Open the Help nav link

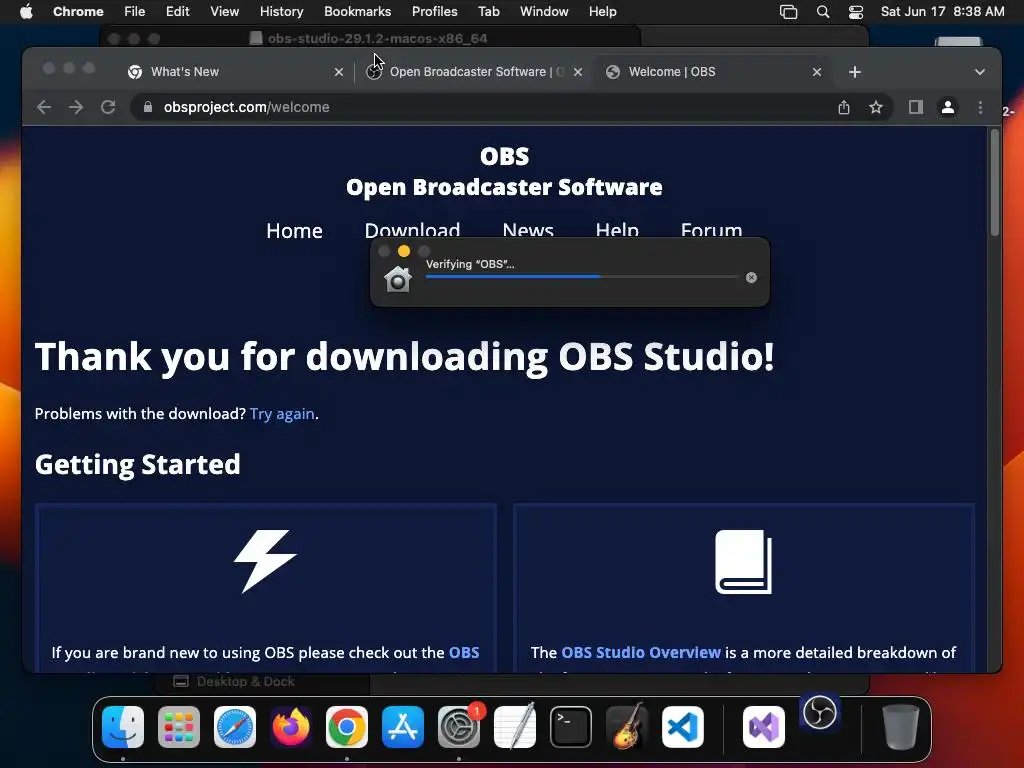point(617,229)
